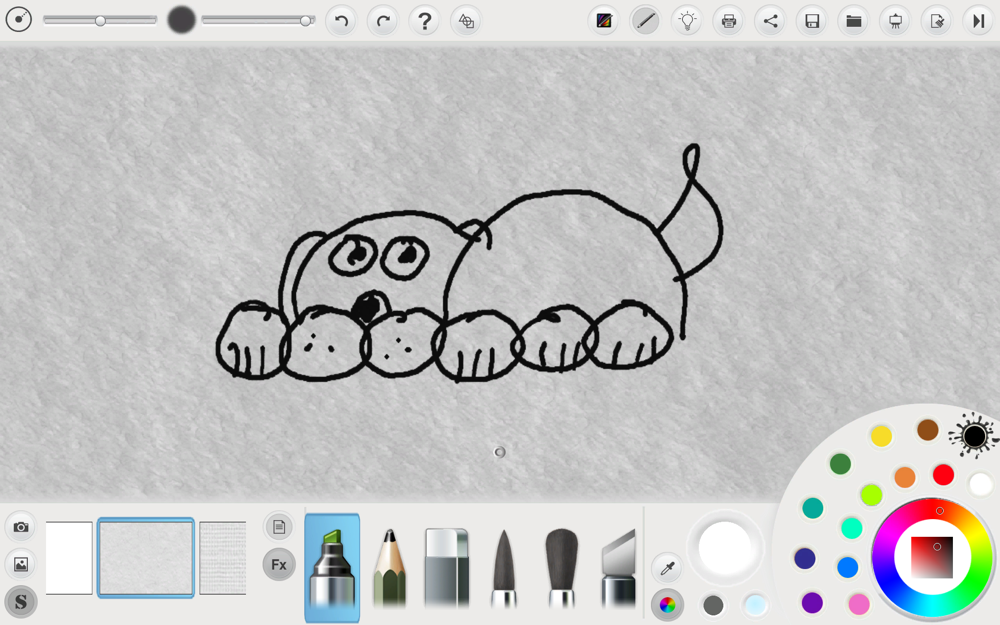Select the pencil tool

[x=390, y=568]
